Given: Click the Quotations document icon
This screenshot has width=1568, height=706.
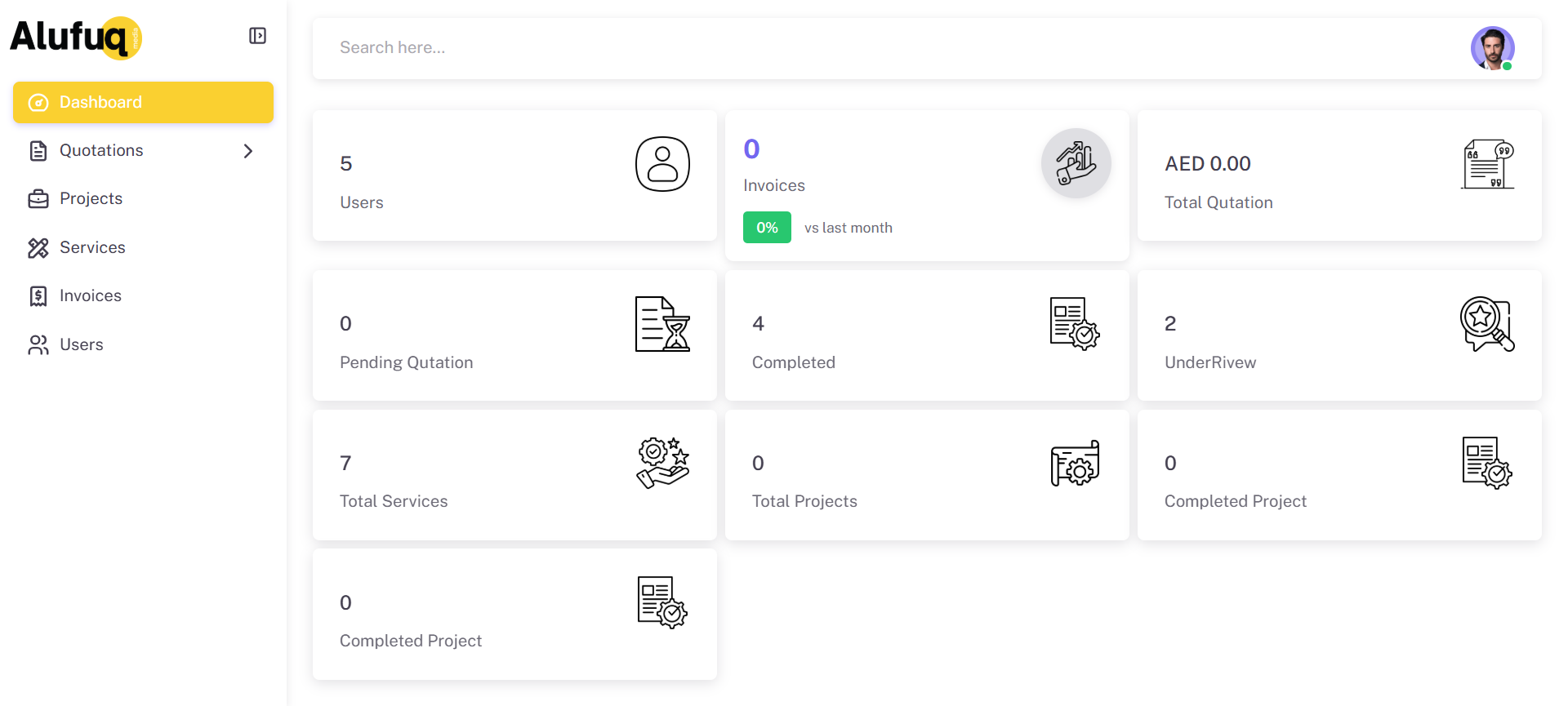Looking at the screenshot, I should pos(38,150).
